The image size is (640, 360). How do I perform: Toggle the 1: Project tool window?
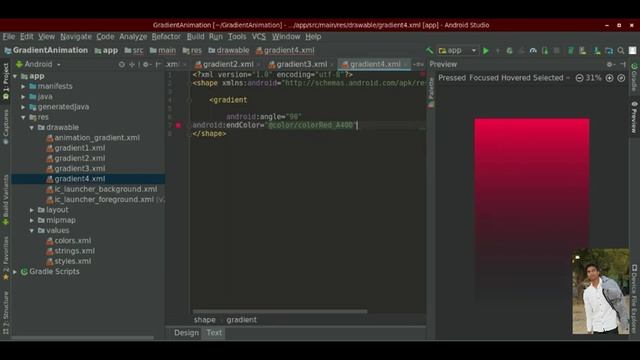(x=5, y=82)
